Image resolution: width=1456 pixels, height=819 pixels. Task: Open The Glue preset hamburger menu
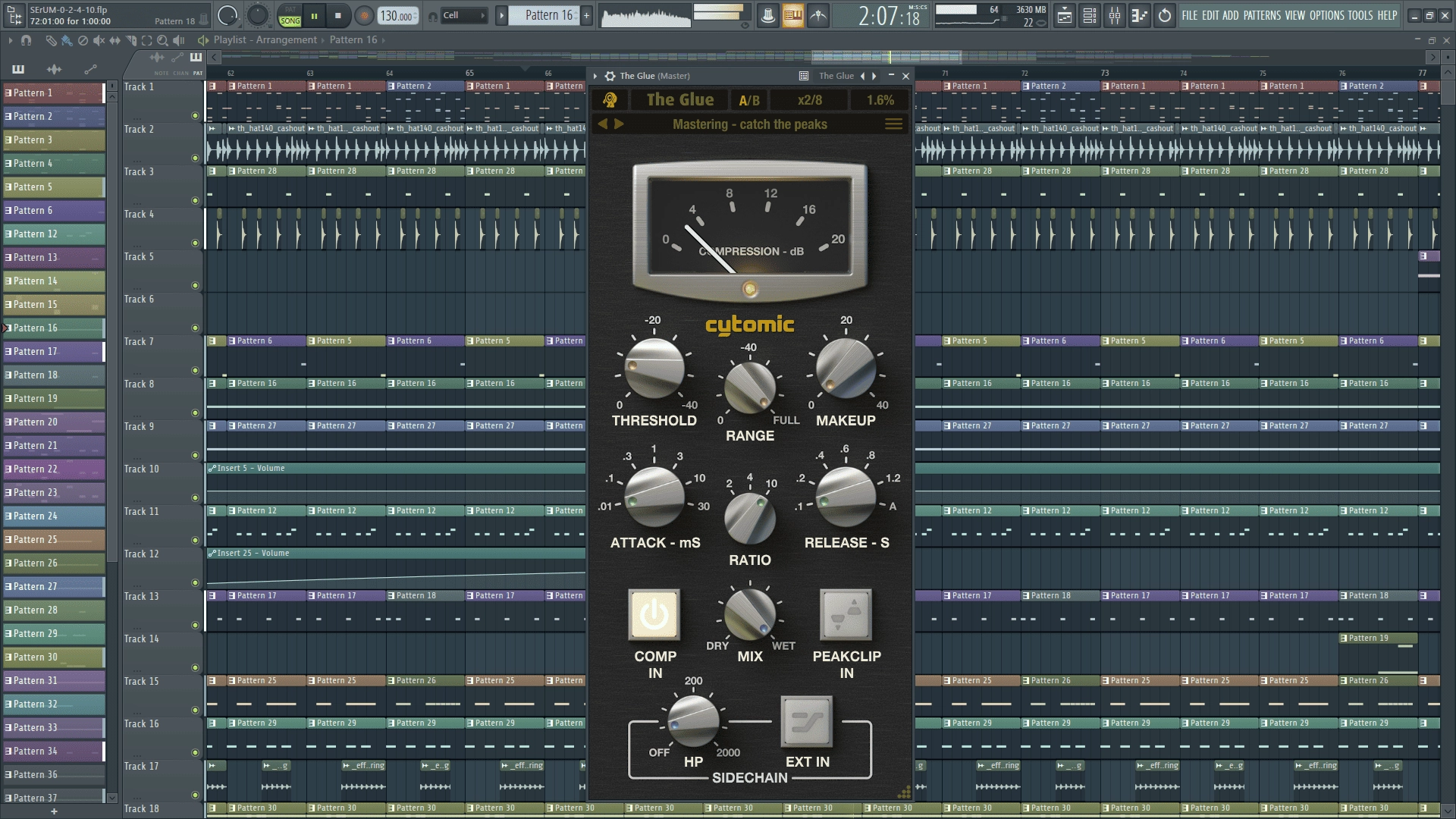pyautogui.click(x=894, y=124)
